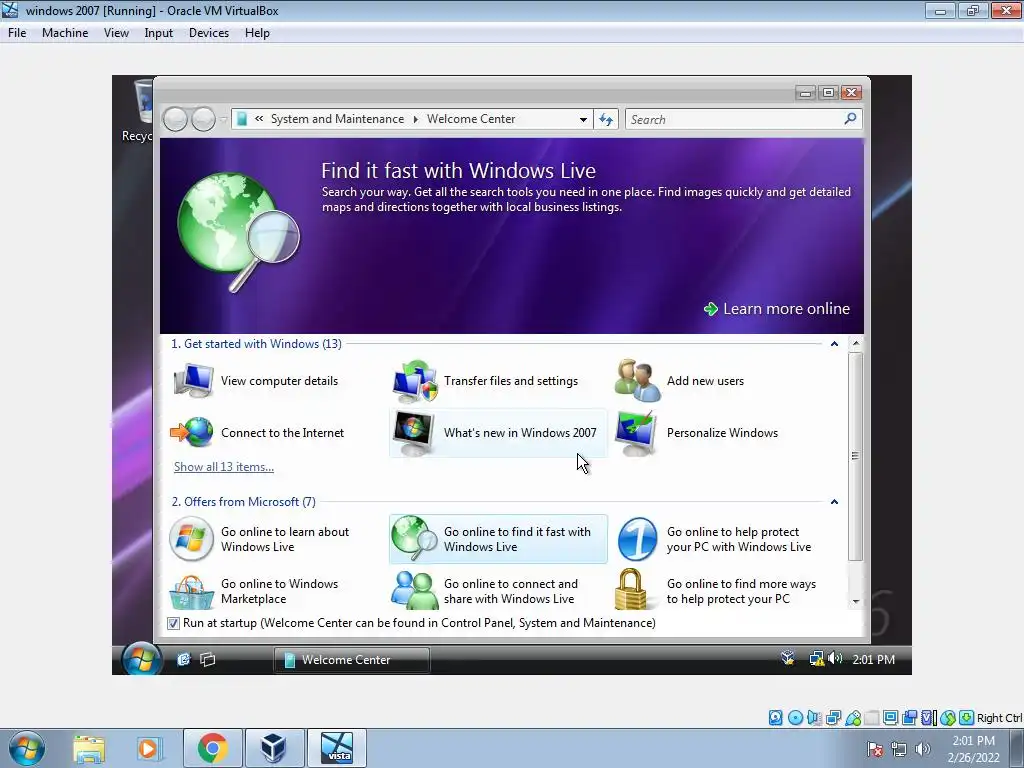Click the Show desktop quick launch icon
Screen dimensions: 1024x768
click(x=208, y=660)
